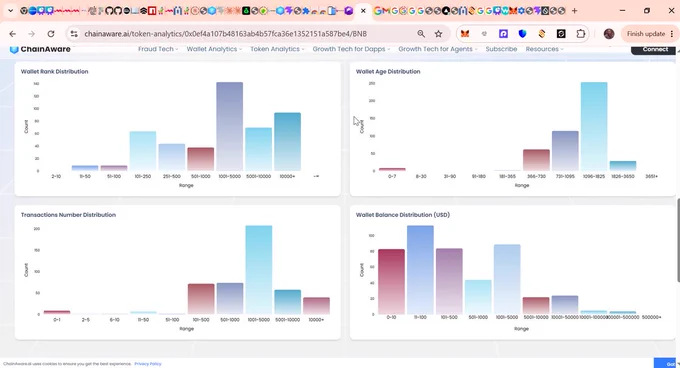Open the Privacy Policy link
The width and height of the screenshot is (680, 368).
[x=148, y=364]
